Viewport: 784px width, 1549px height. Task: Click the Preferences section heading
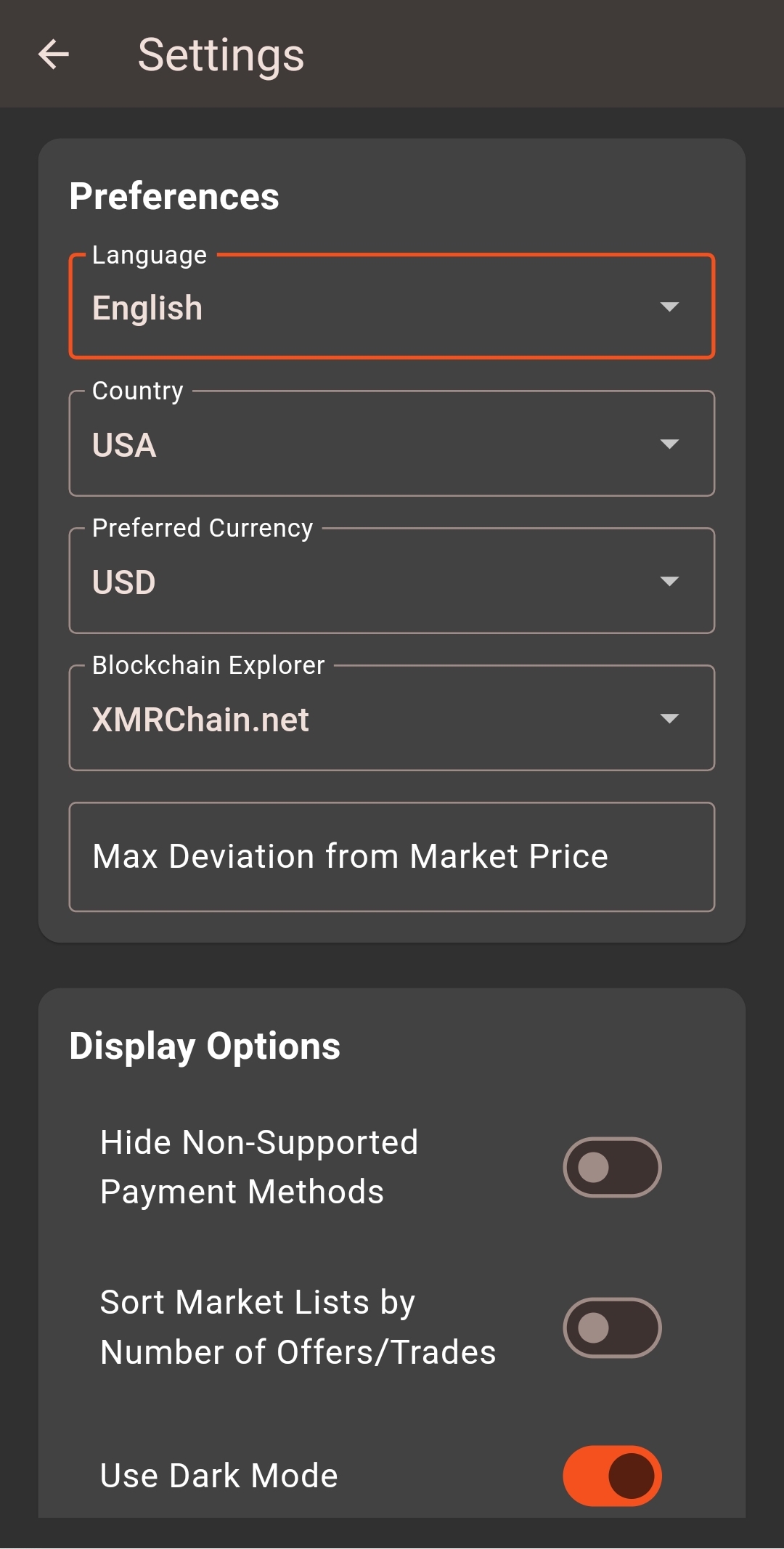tap(174, 196)
